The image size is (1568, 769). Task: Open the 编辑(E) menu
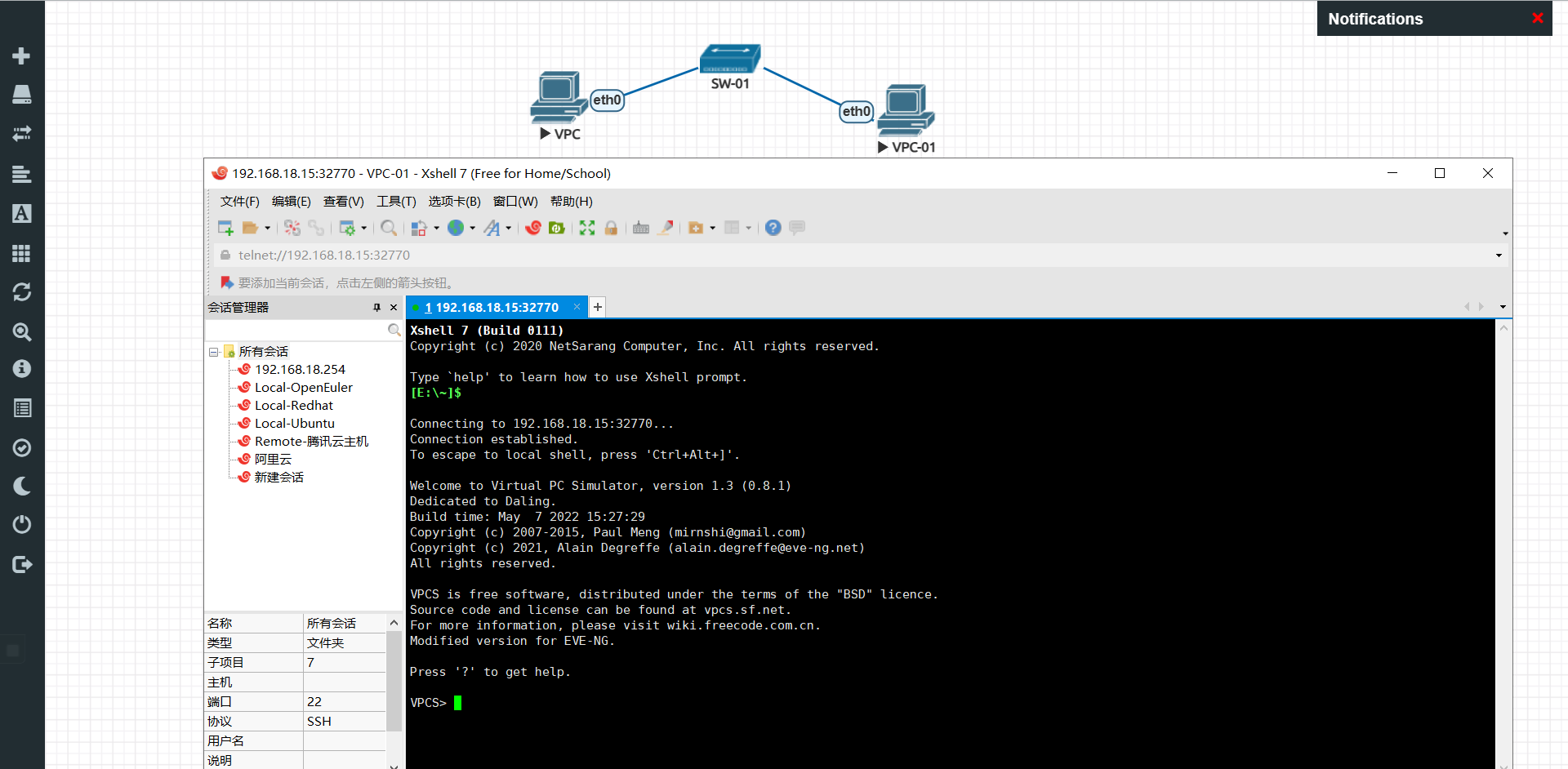291,202
